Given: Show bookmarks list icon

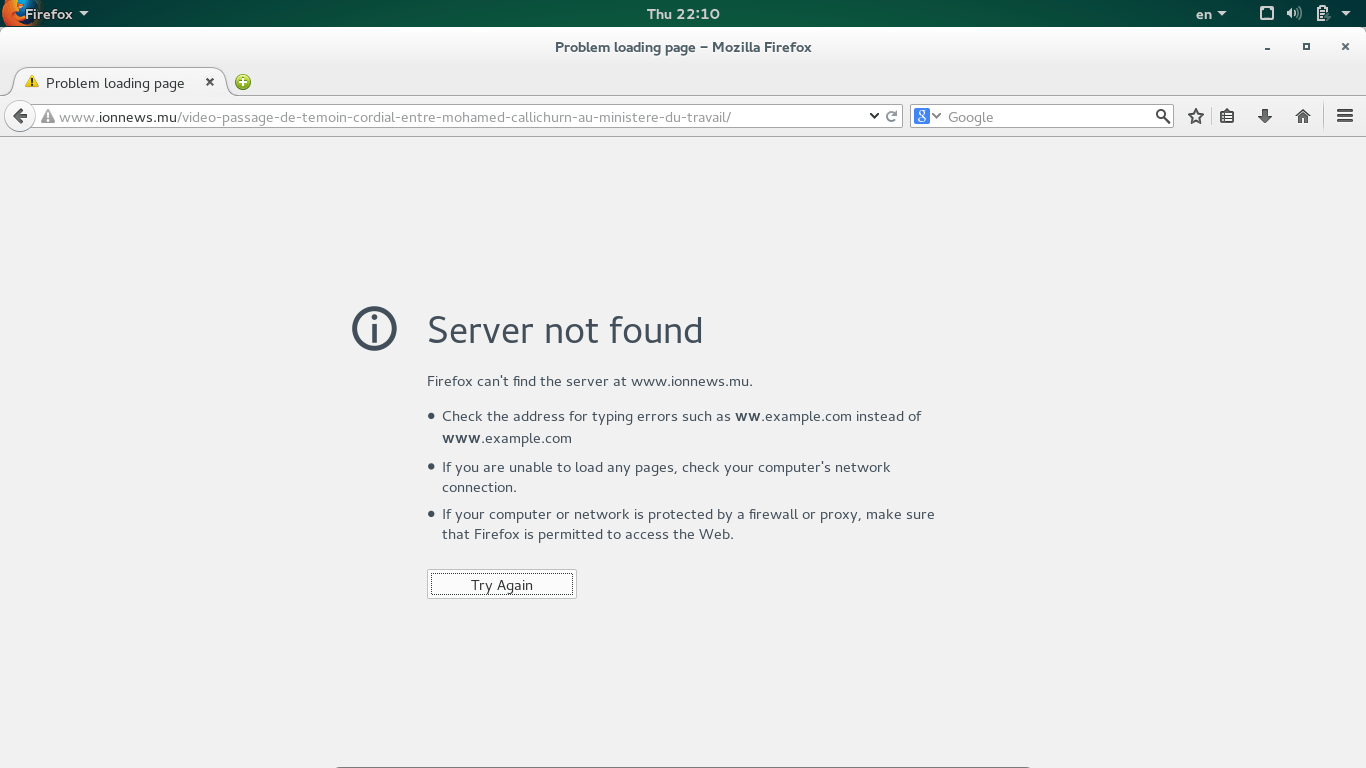Looking at the screenshot, I should click(x=1227, y=116).
